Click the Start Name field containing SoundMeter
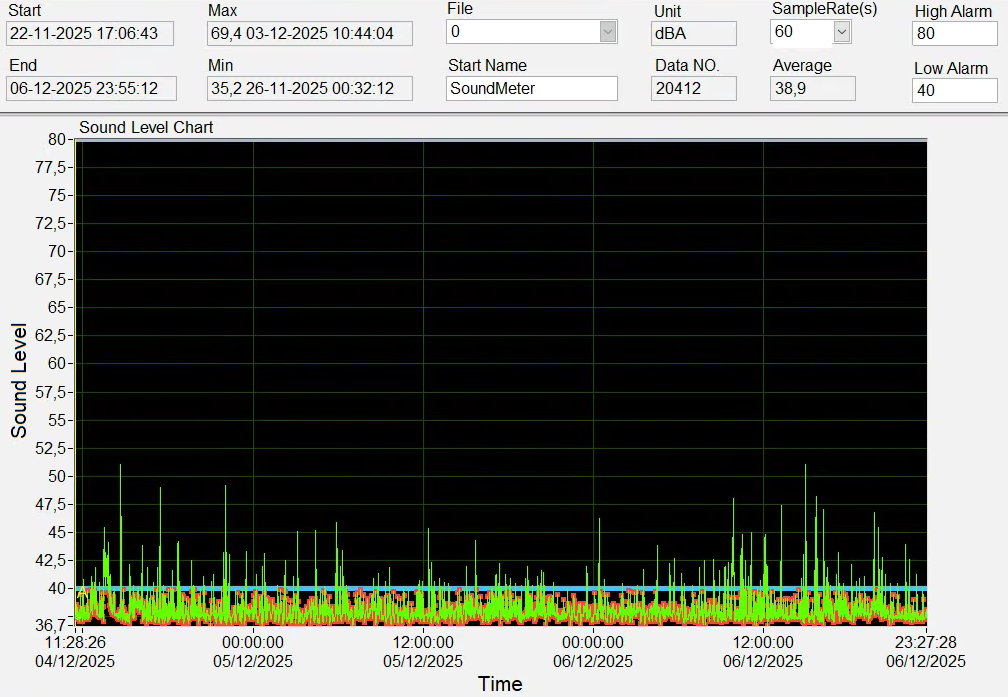 [532, 88]
